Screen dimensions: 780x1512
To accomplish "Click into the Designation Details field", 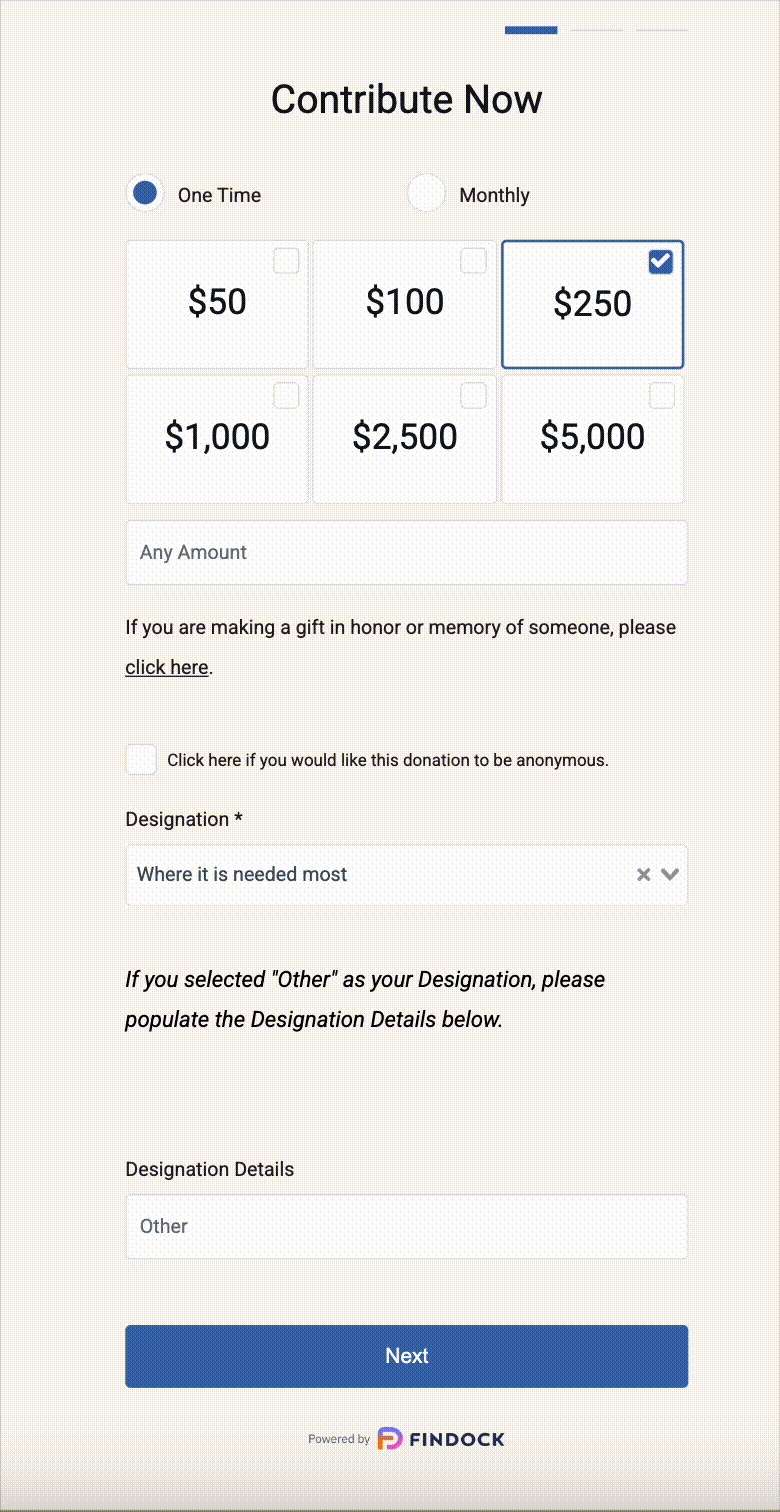I will click(406, 1226).
